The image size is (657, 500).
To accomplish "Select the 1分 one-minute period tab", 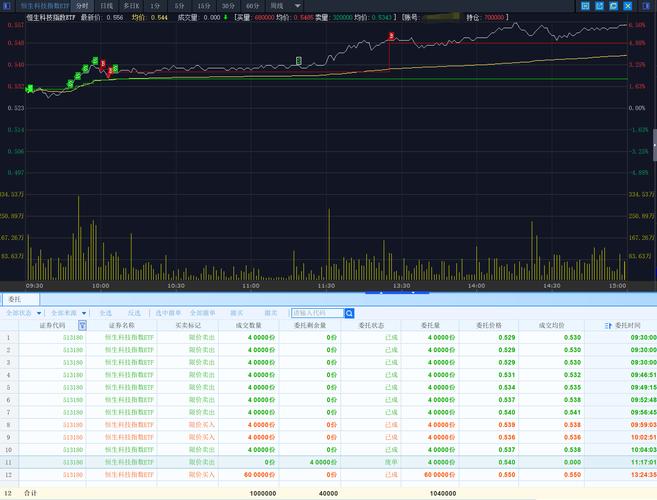I will tap(155, 6).
